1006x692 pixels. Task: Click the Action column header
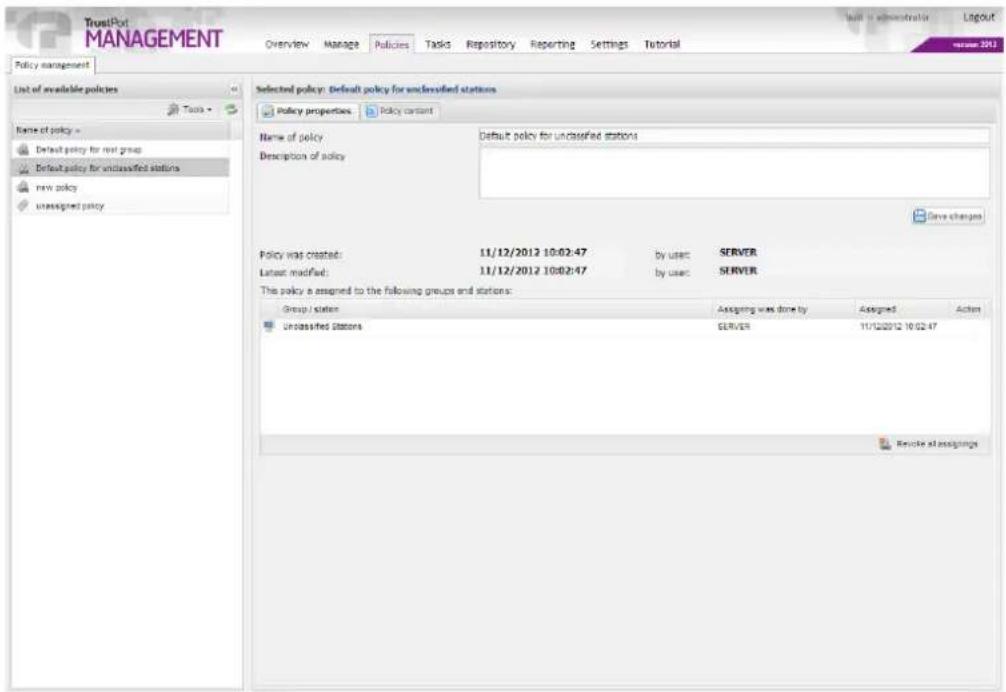click(x=968, y=309)
